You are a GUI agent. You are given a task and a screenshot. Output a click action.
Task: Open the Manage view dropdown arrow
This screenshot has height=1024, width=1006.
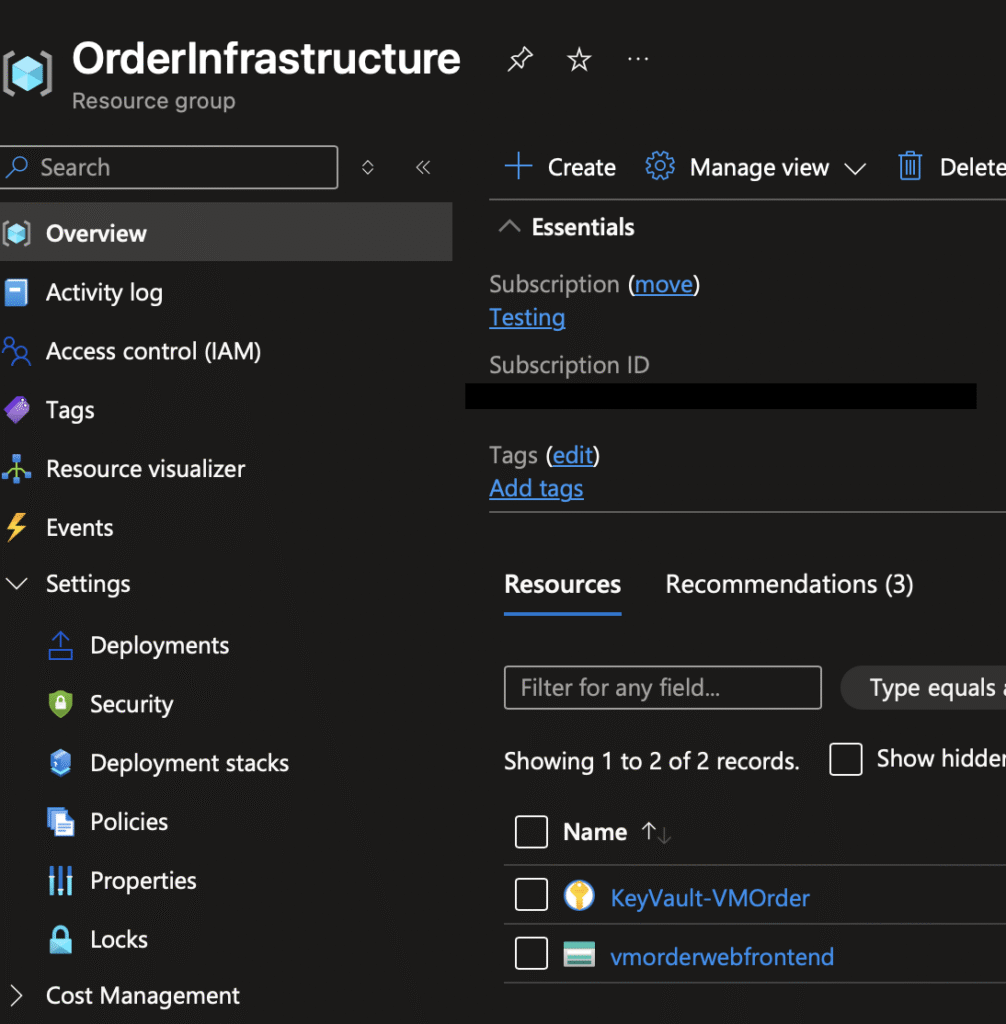(x=854, y=168)
